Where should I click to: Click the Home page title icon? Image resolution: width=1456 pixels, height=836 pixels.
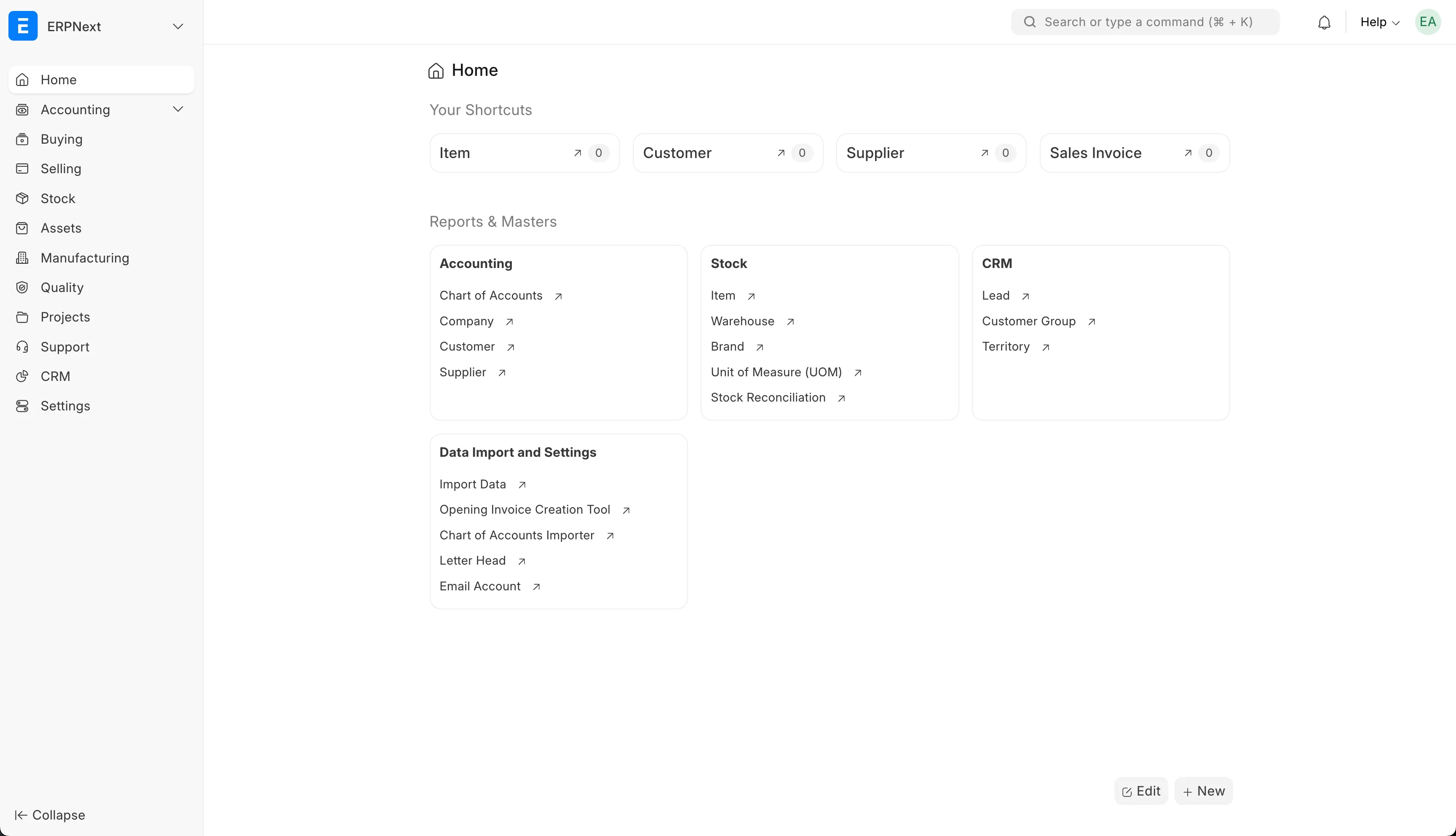tap(436, 71)
